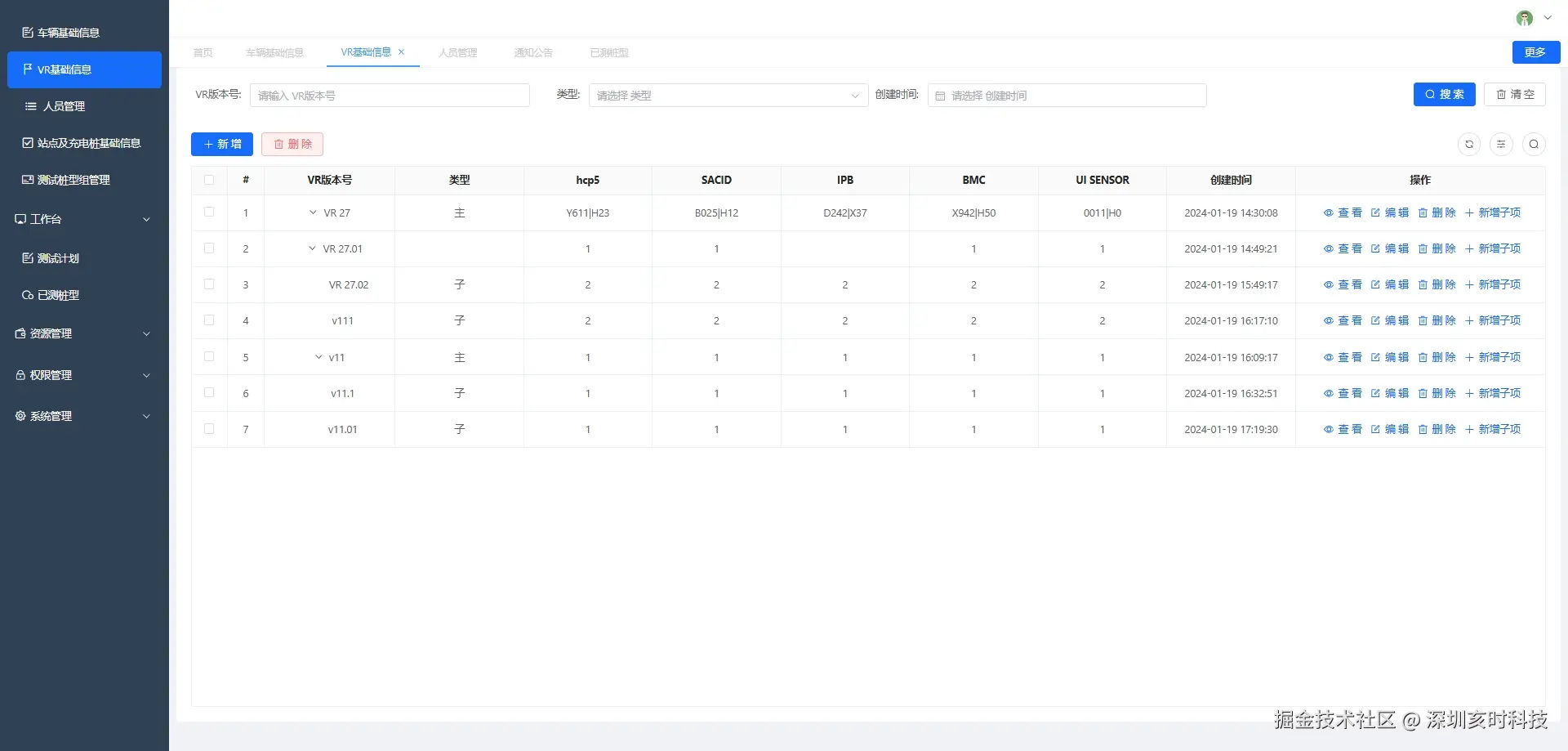Screen dimensions: 1568x751
Task: Add sub-item to VR 27.02
Action: coord(1493,284)
